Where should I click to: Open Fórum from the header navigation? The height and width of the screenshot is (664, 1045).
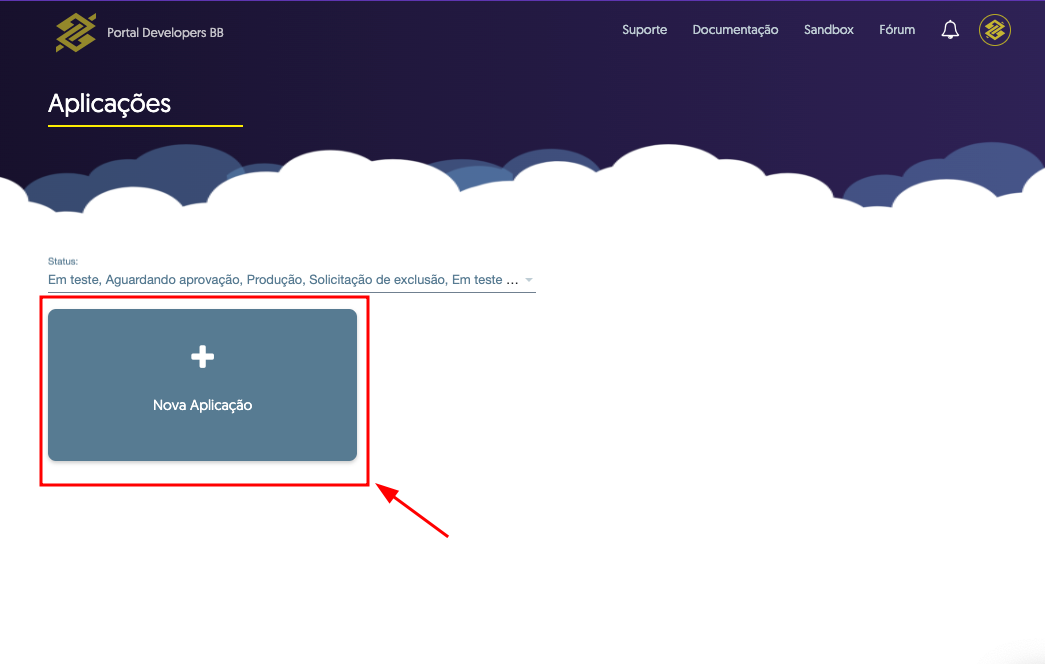point(897,30)
